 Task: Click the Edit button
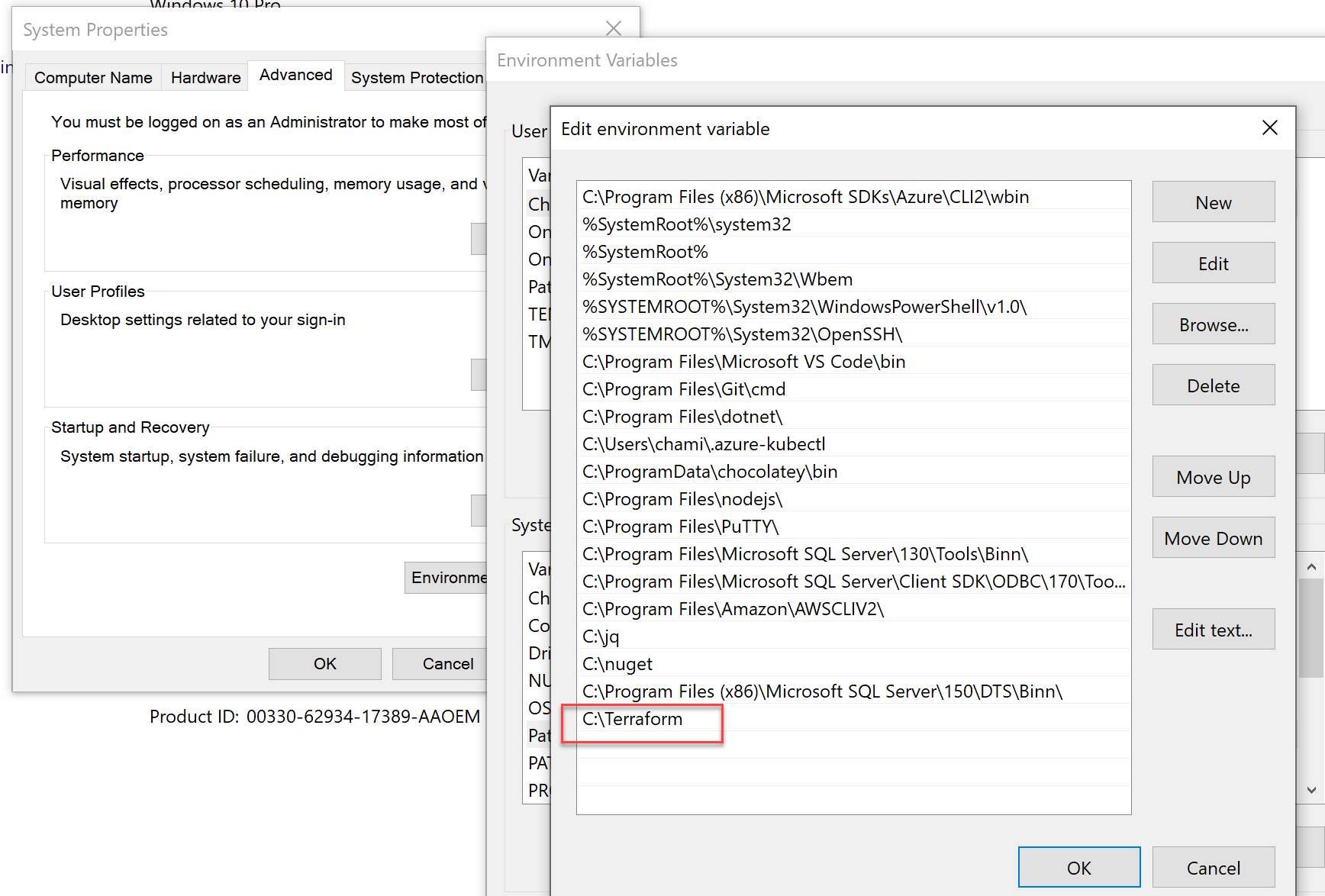click(1213, 263)
